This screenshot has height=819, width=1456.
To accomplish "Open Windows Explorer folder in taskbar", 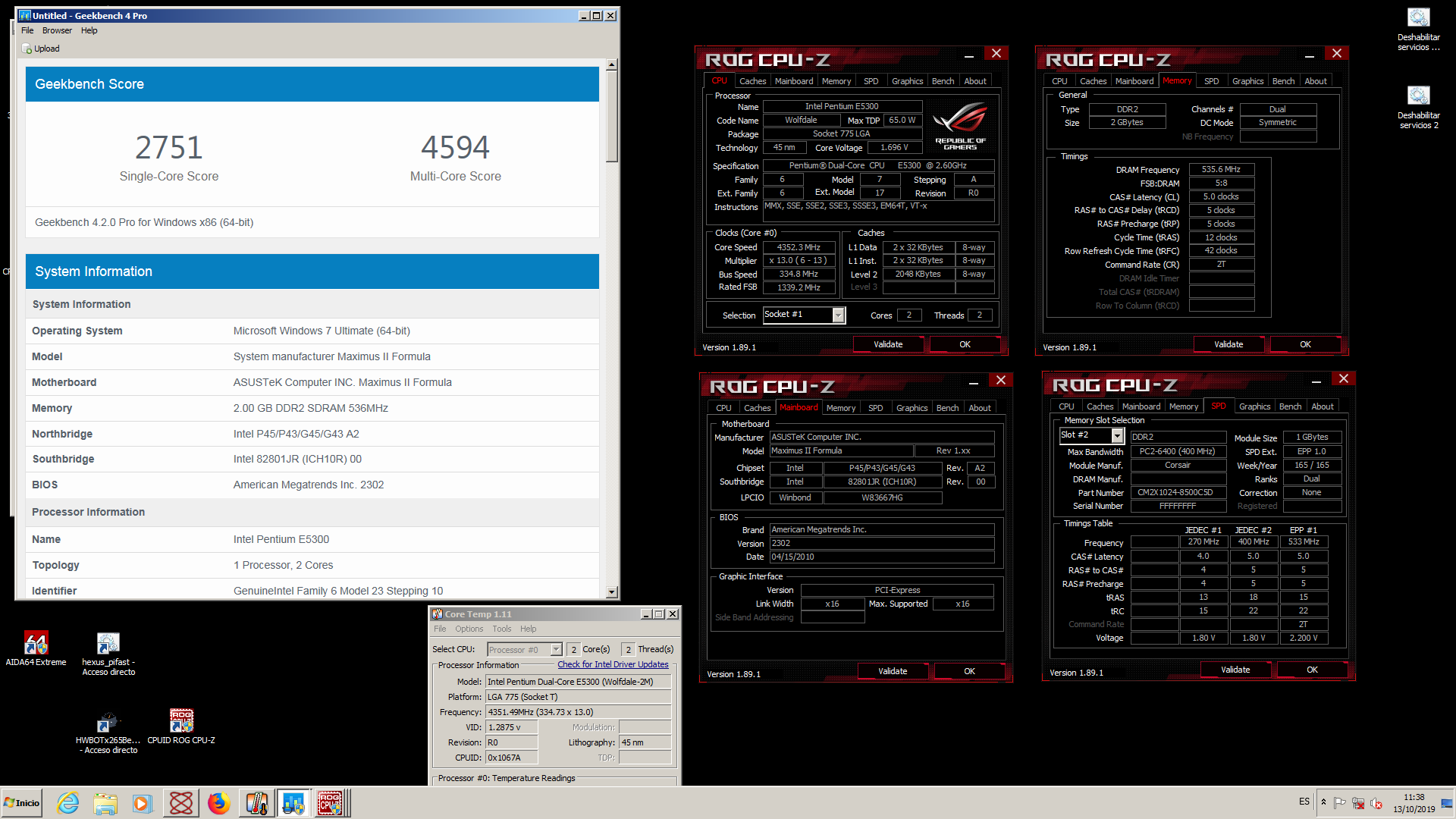I will 105,803.
